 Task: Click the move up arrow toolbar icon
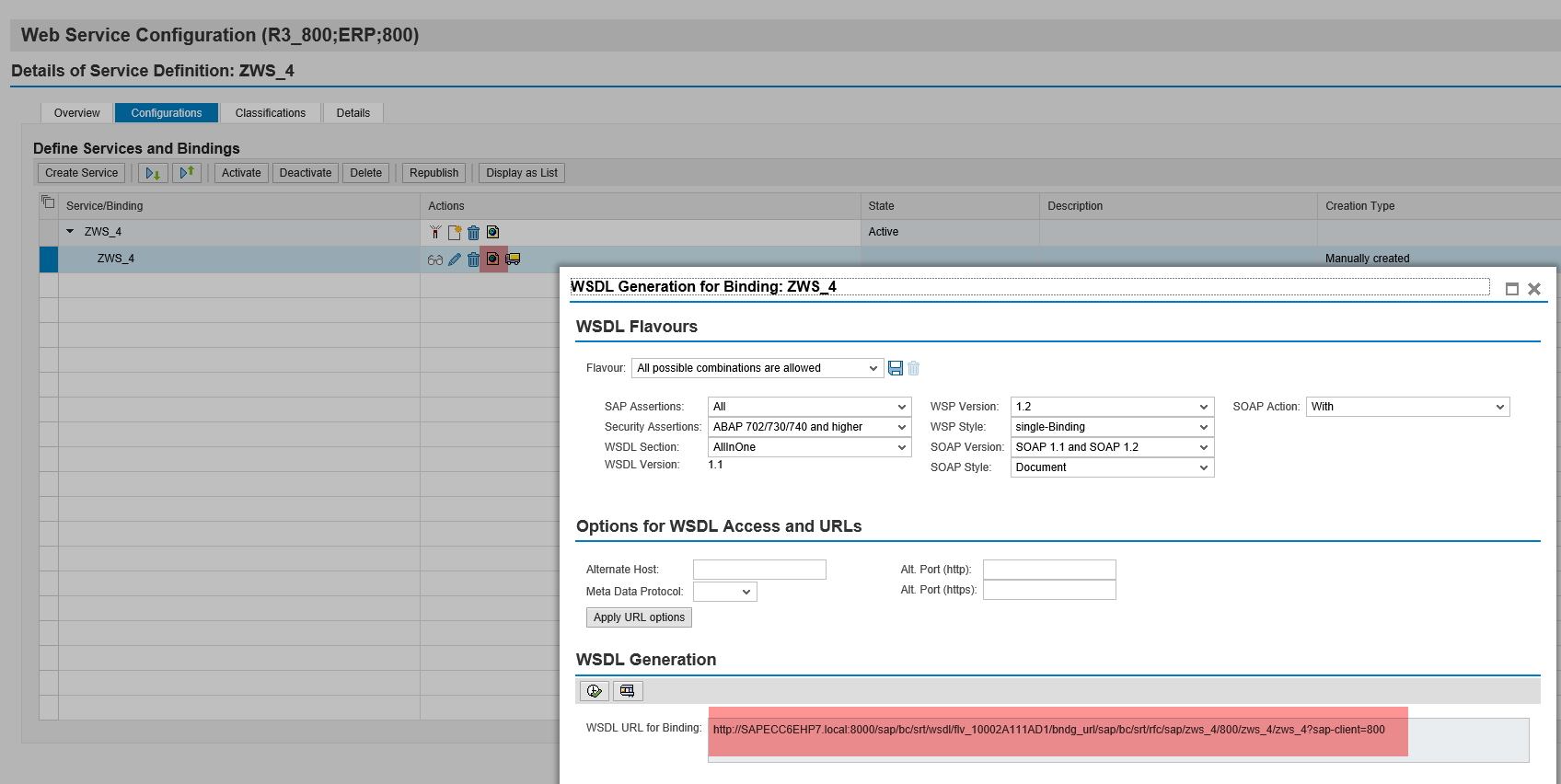[187, 173]
